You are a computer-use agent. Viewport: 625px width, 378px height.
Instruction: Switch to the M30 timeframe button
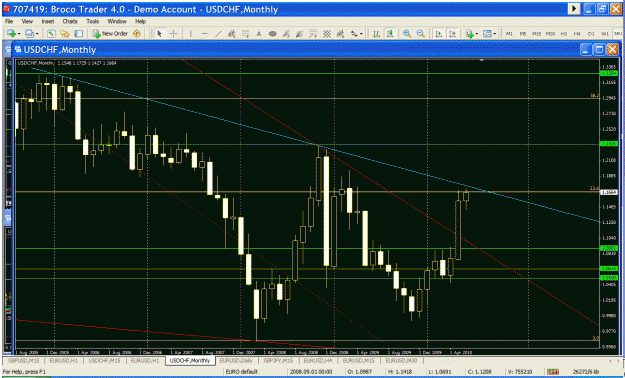pos(550,34)
